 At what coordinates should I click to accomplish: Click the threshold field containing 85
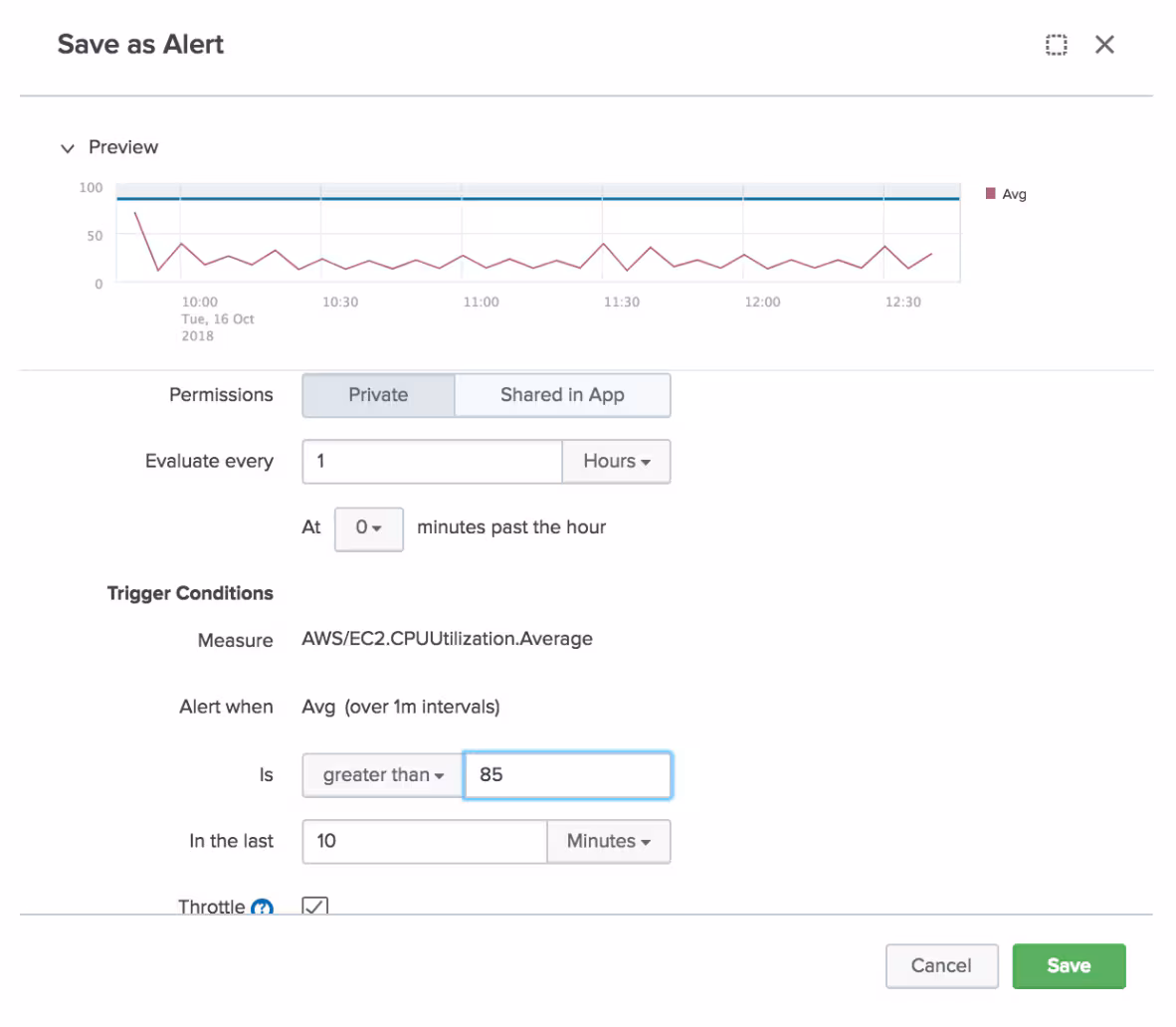click(567, 775)
